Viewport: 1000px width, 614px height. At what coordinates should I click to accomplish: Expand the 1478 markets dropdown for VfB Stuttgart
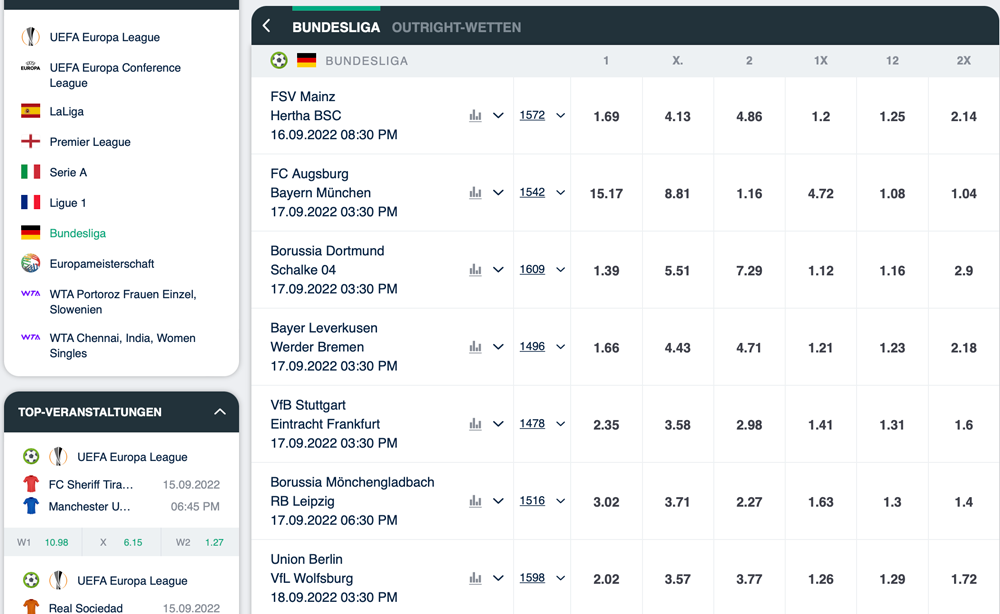[x=560, y=424]
